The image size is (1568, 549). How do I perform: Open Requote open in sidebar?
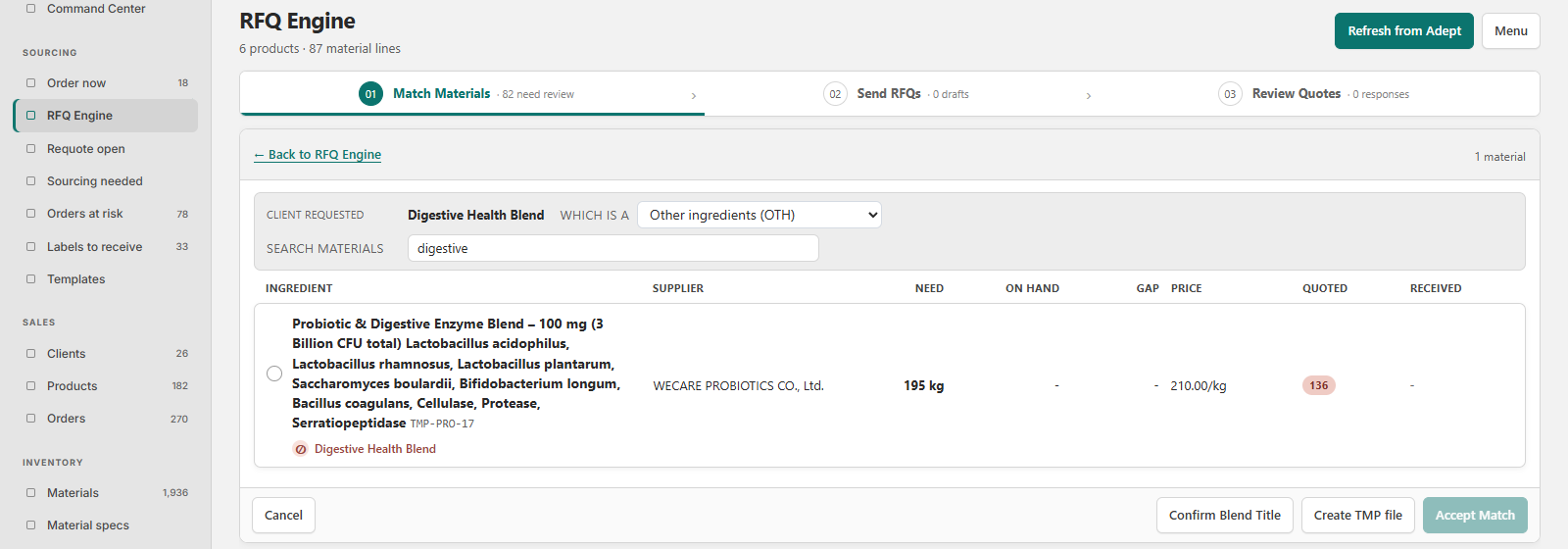pos(105,149)
